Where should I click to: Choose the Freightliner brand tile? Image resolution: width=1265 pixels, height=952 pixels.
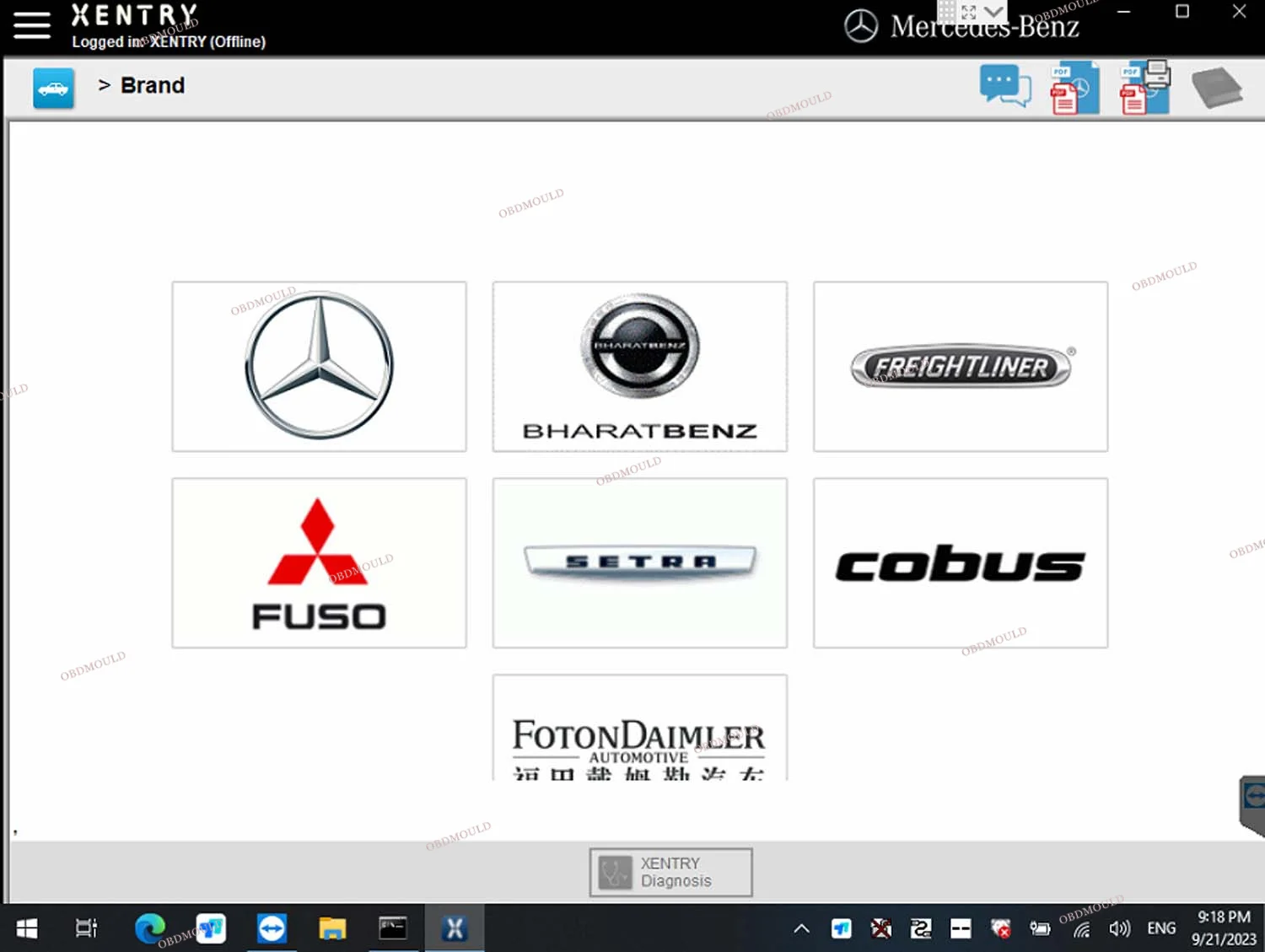pyautogui.click(x=960, y=366)
